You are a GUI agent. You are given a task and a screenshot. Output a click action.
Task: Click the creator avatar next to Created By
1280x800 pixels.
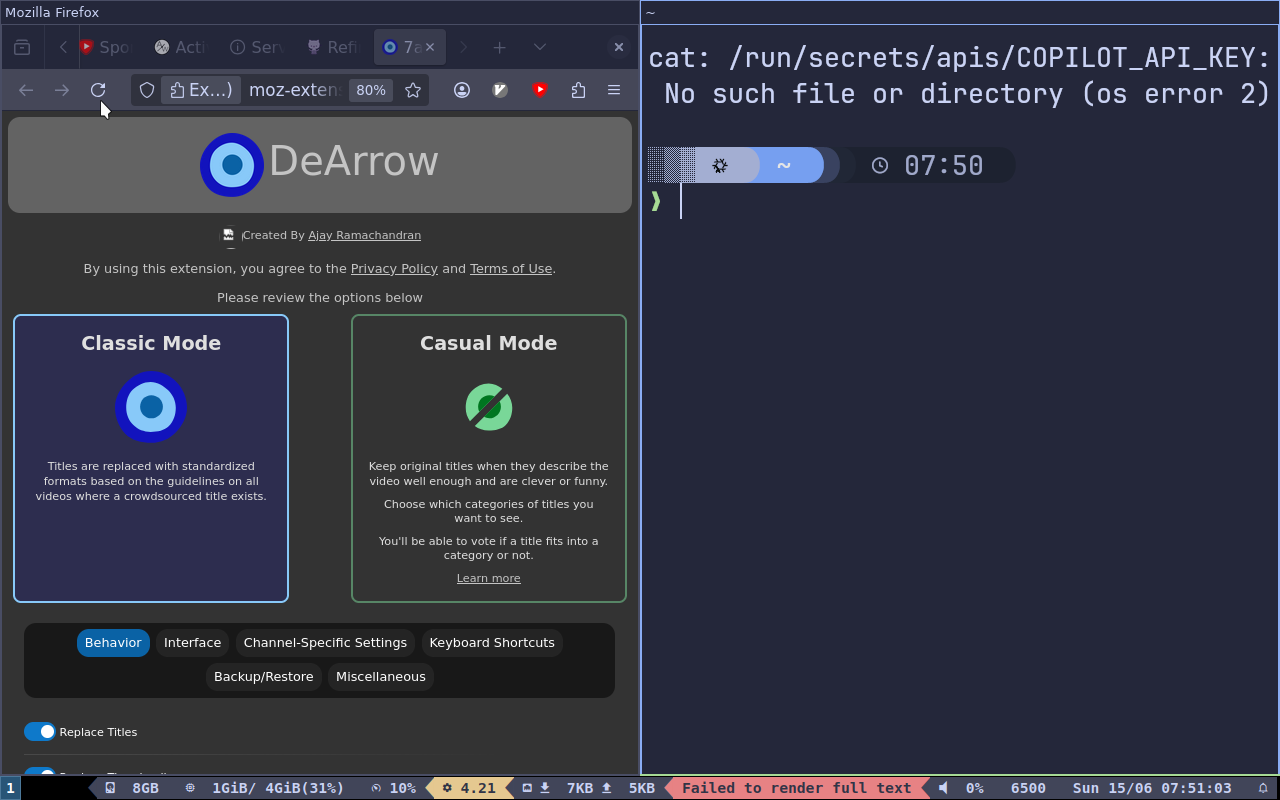(x=229, y=235)
